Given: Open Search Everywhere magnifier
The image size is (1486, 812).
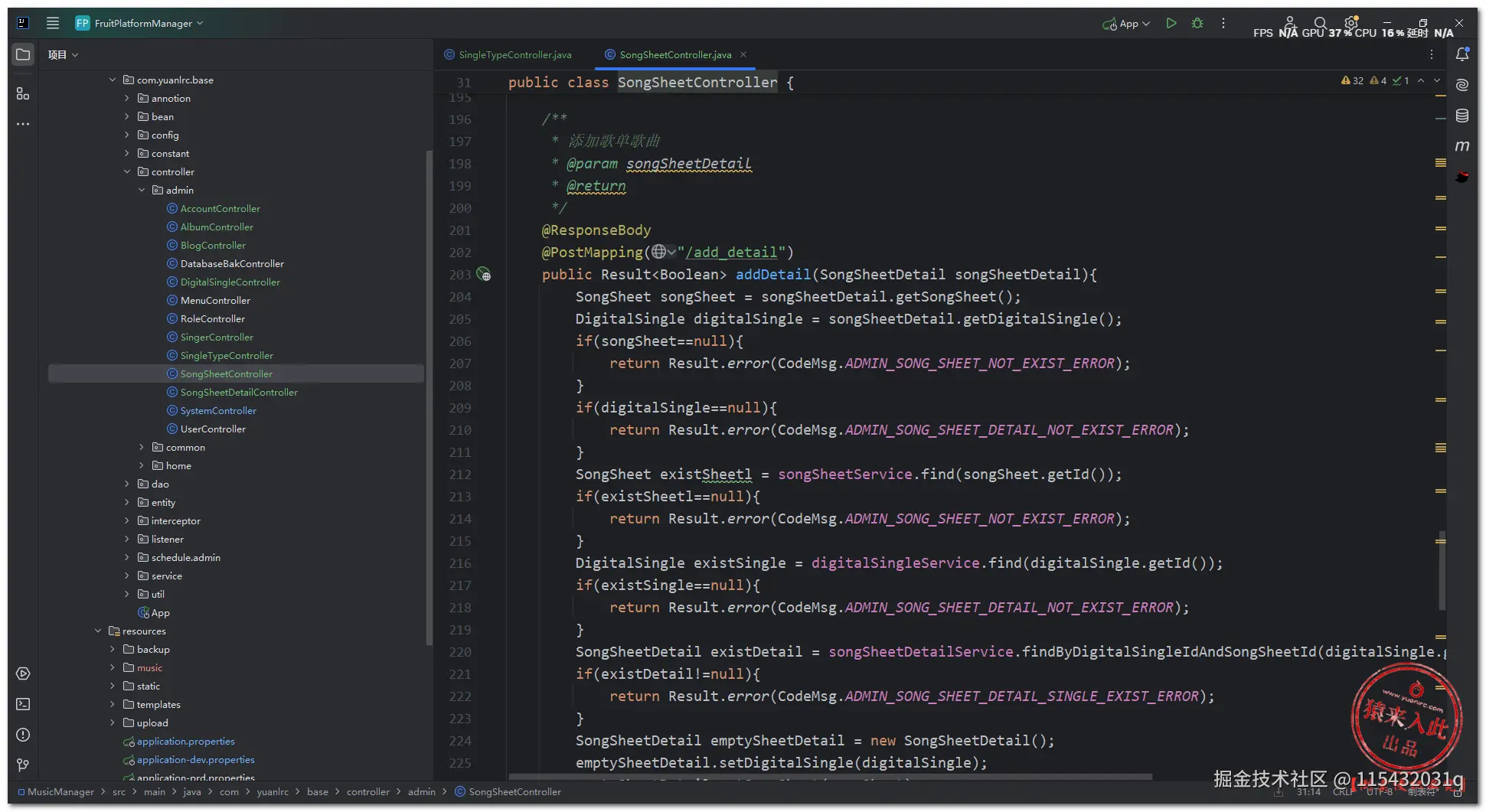Looking at the screenshot, I should 1320,23.
